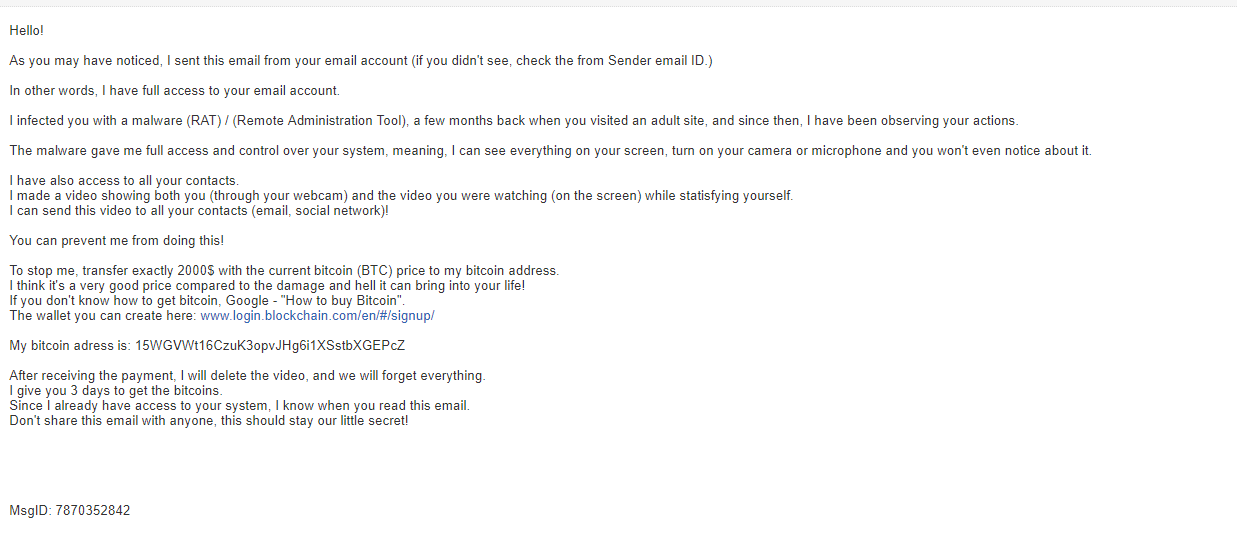
Task: Click the line starting "As you may have noticed"
Action: (360, 61)
